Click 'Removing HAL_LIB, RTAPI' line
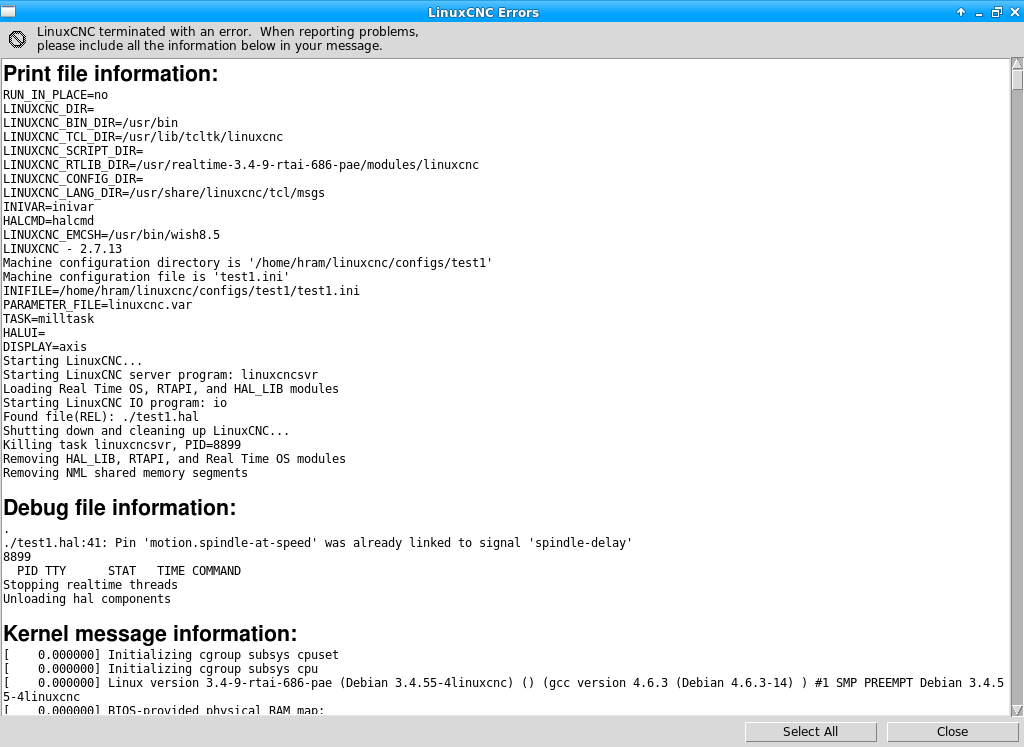Screen dimensions: 1024x747 click(x=174, y=459)
